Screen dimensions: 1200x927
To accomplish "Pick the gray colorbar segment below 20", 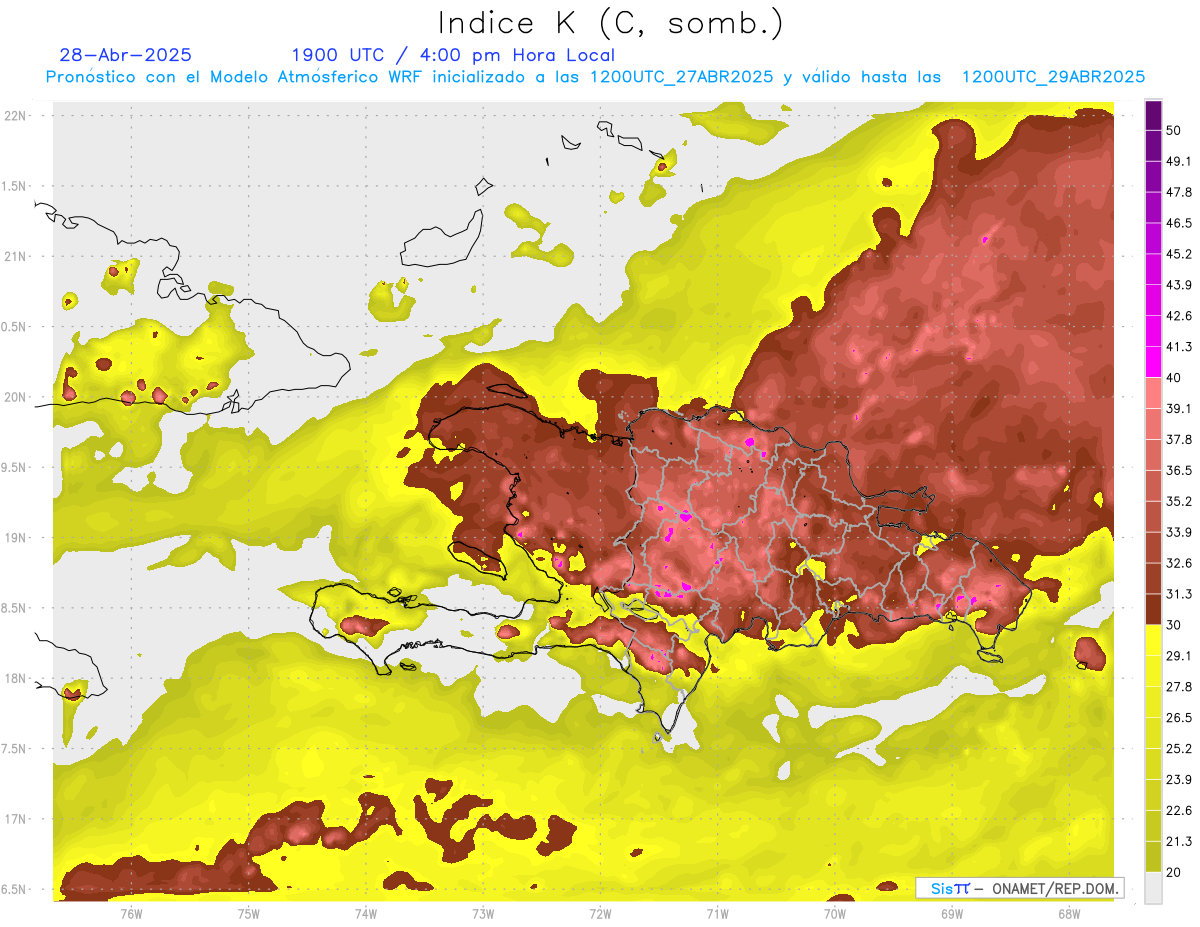I will pos(1153,888).
